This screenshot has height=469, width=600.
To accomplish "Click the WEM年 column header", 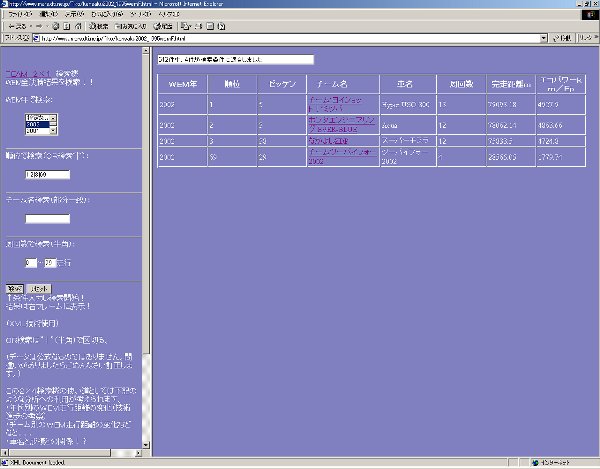I will [x=183, y=84].
